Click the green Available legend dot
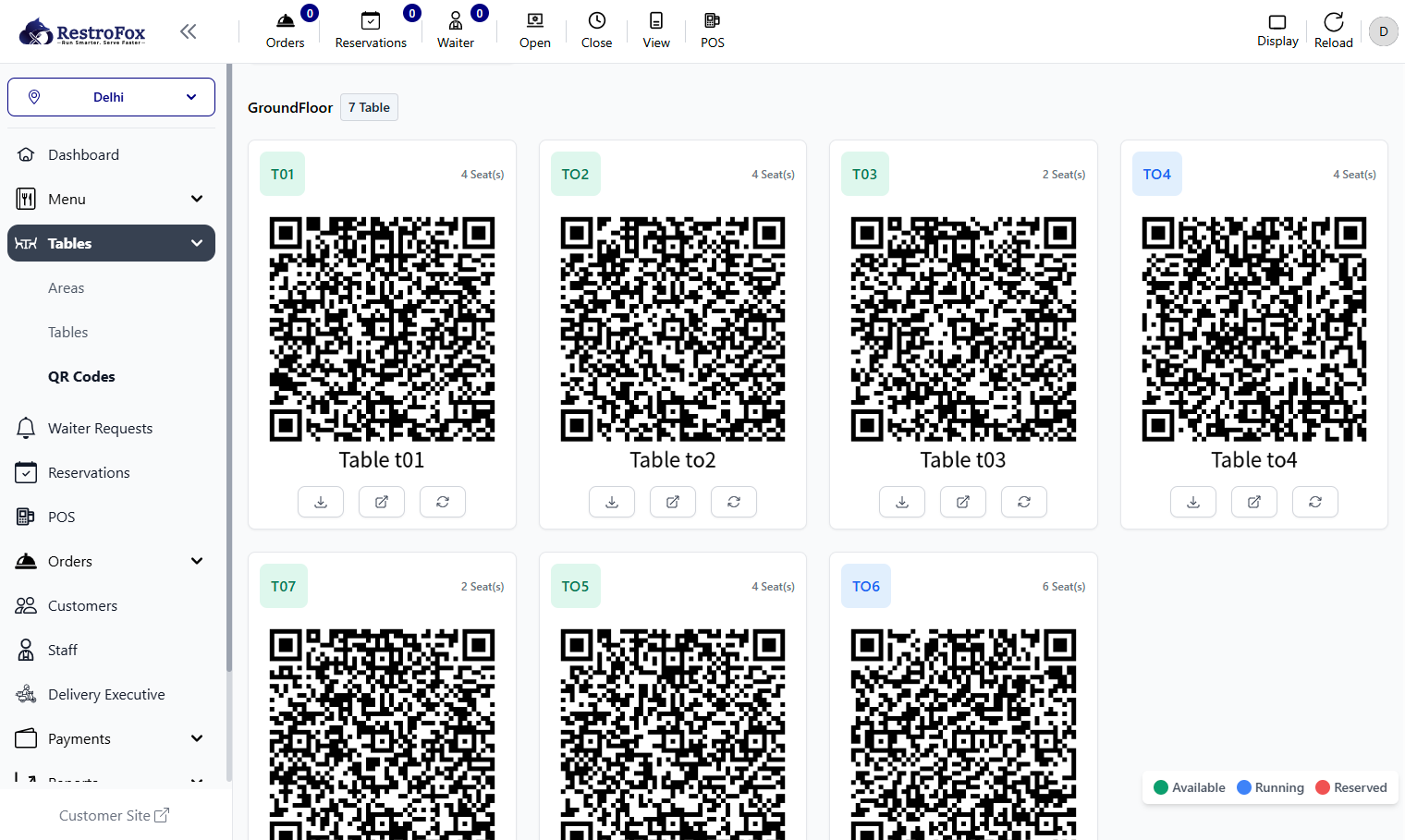Image resolution: width=1405 pixels, height=840 pixels. coord(1161,787)
